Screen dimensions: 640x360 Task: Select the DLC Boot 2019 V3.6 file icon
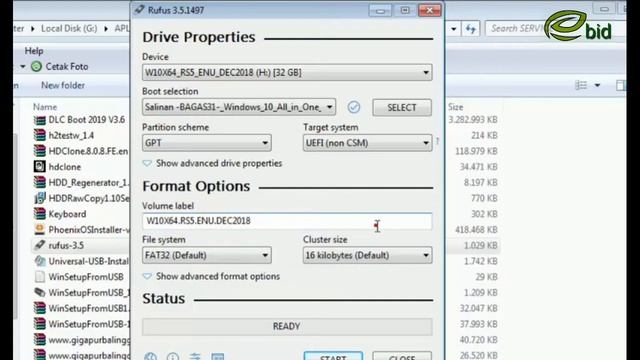[40, 120]
